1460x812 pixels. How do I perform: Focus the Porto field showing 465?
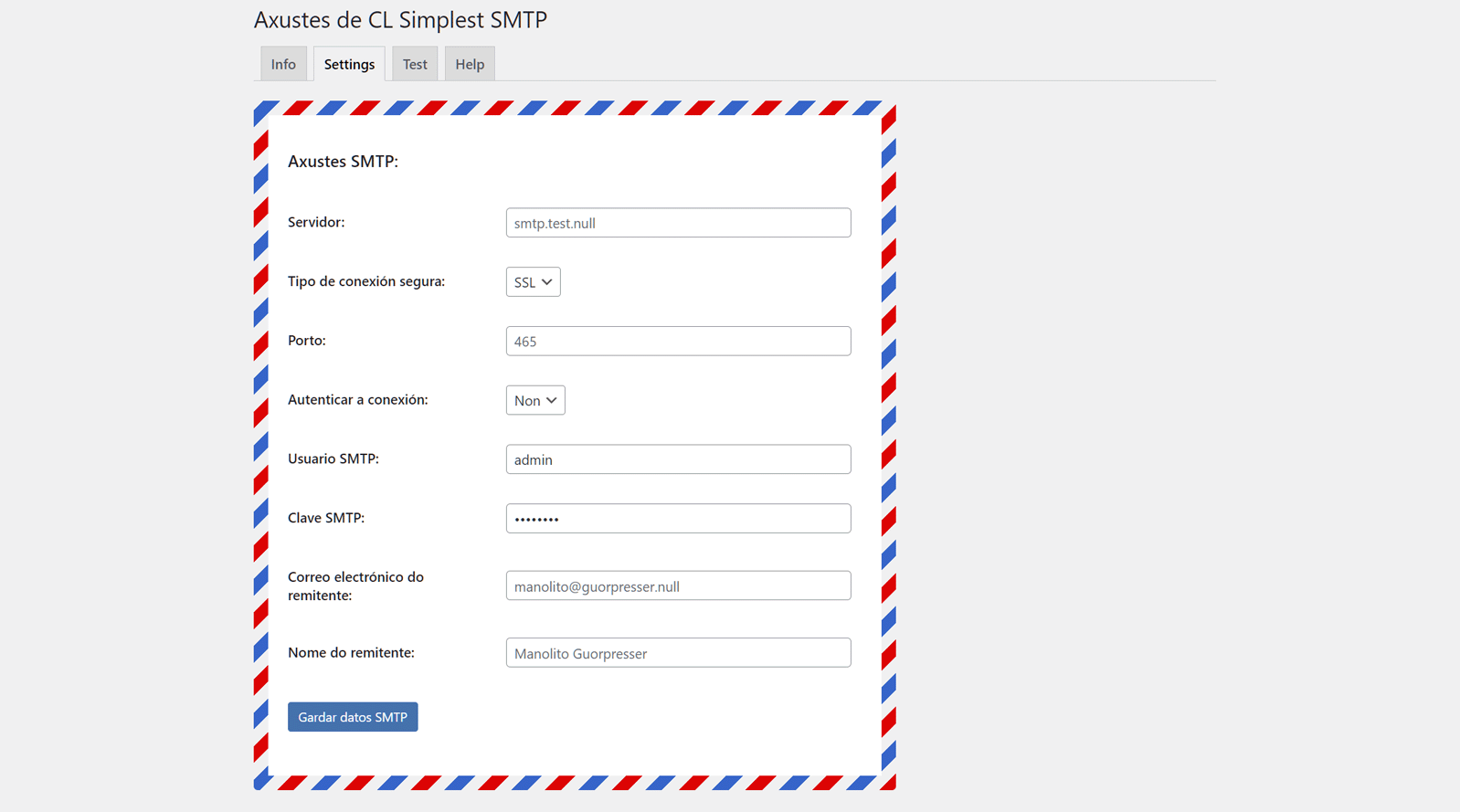click(x=678, y=341)
